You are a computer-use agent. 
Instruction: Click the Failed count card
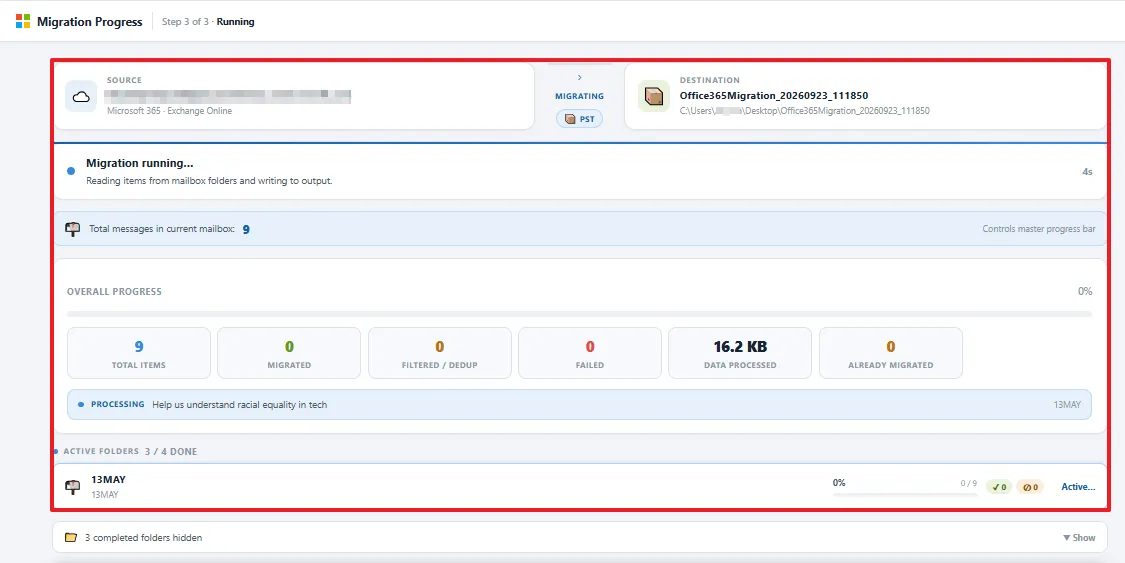[590, 353]
